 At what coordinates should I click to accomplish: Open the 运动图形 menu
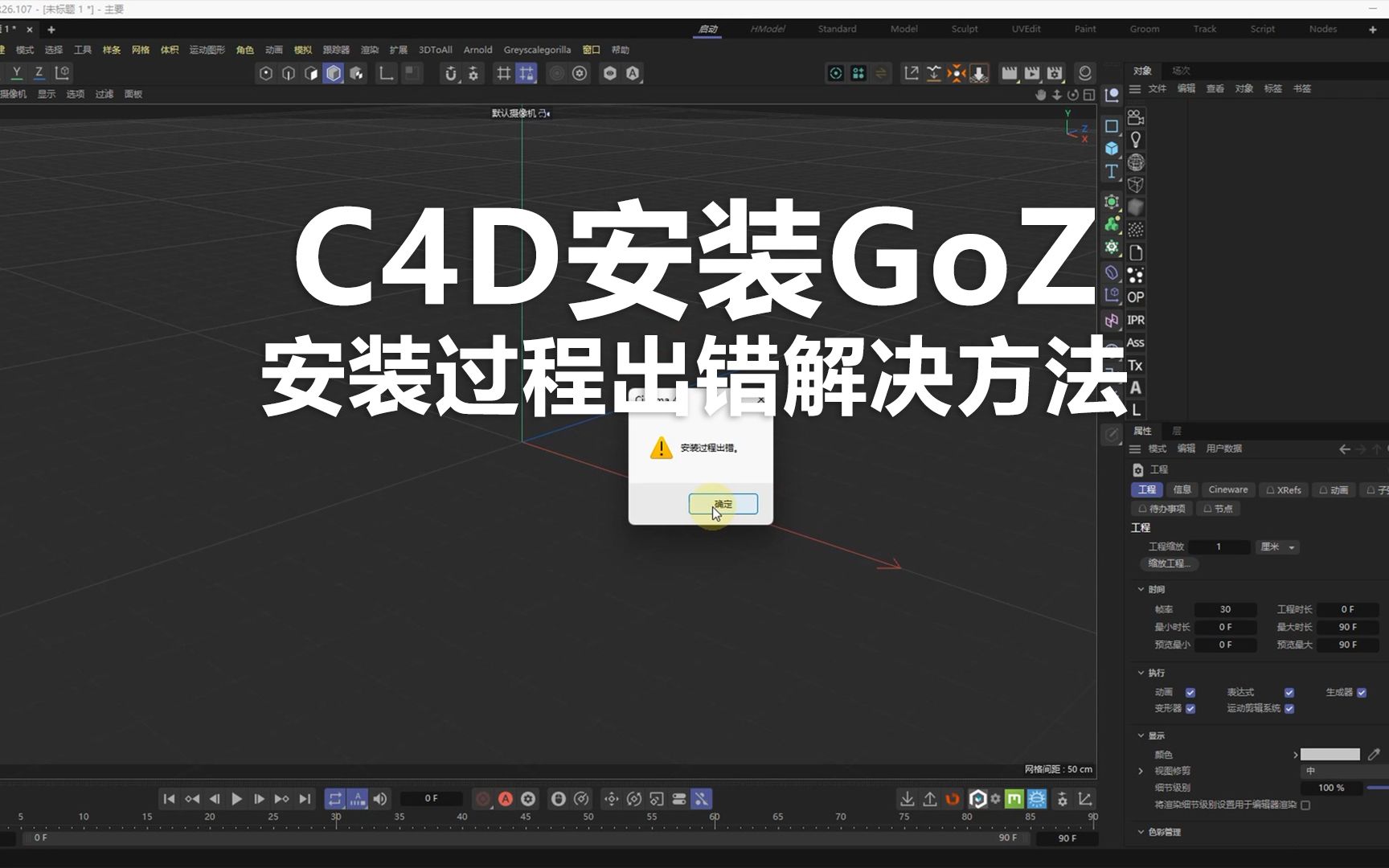pos(207,50)
